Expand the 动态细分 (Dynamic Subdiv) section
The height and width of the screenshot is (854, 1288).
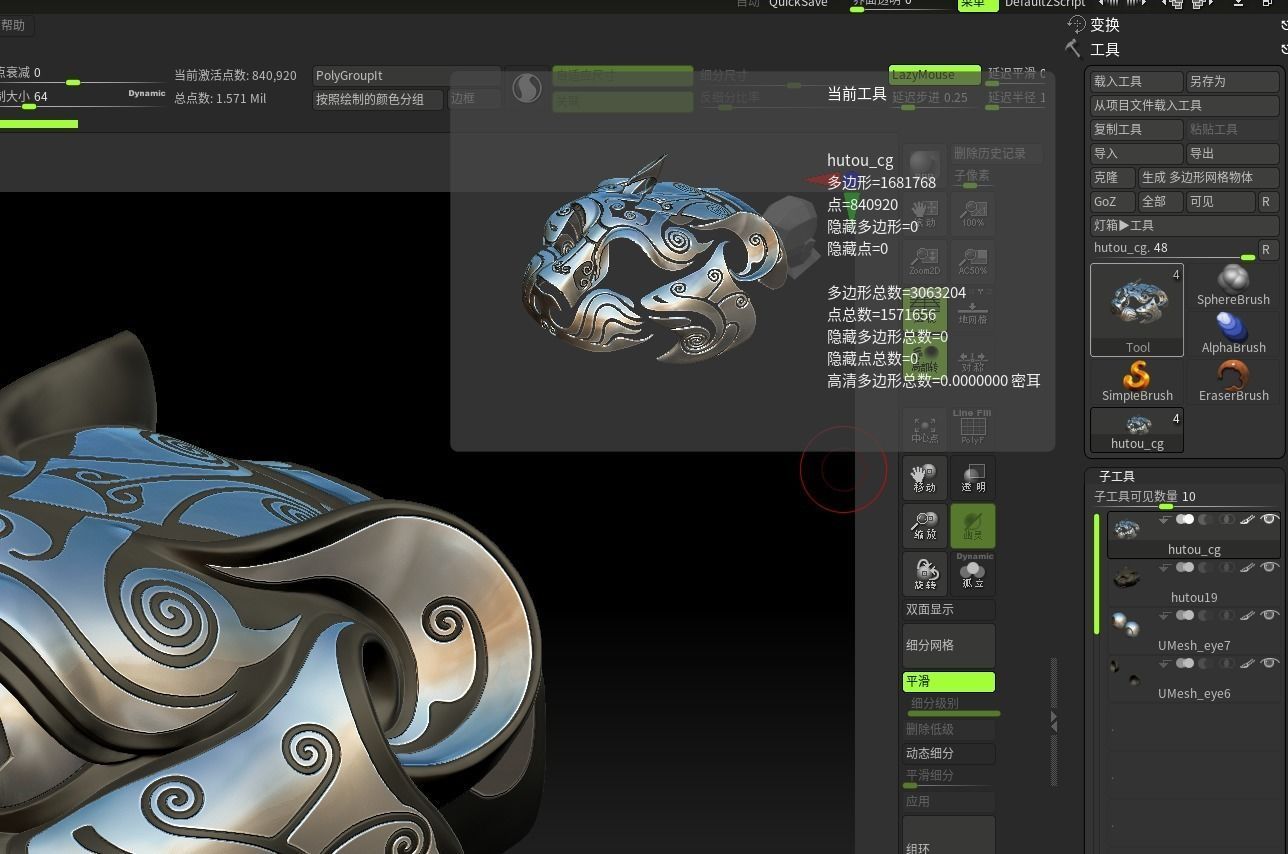pyautogui.click(x=949, y=753)
